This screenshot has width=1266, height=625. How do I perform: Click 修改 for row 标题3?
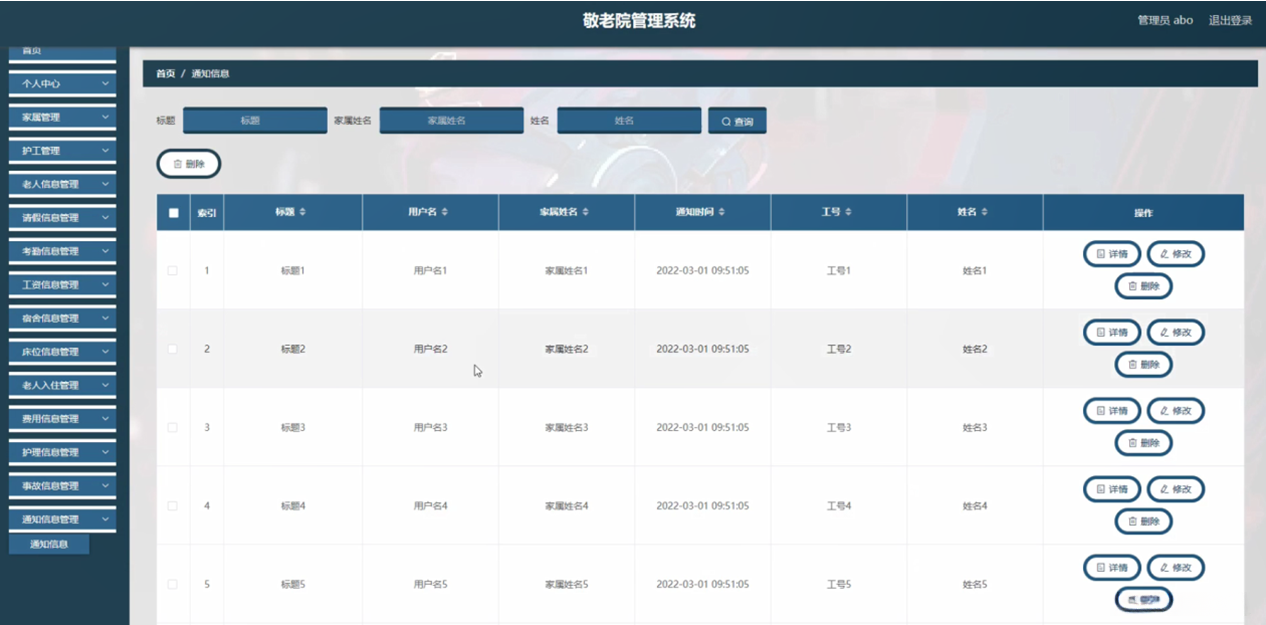tap(1175, 410)
